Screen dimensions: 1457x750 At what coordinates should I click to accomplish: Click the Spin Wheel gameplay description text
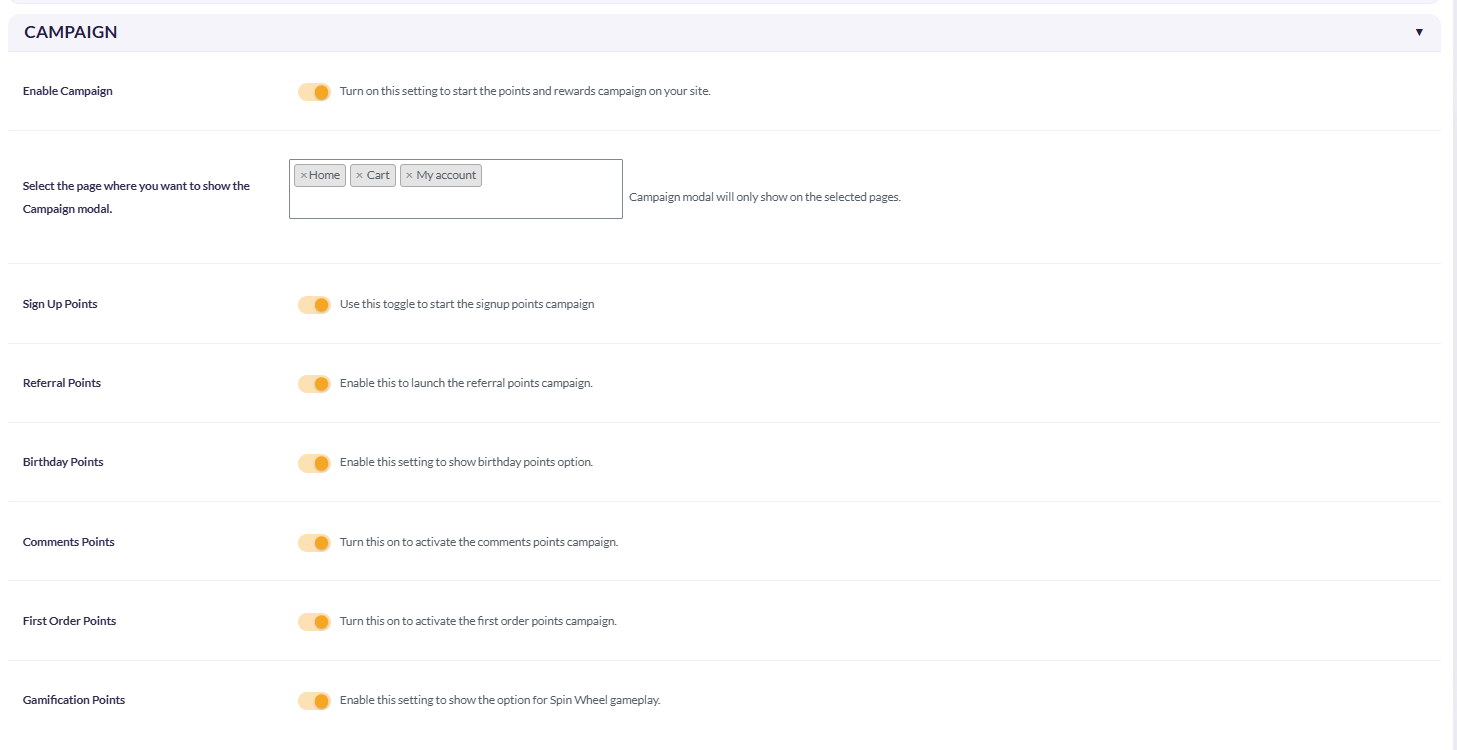tap(500, 700)
